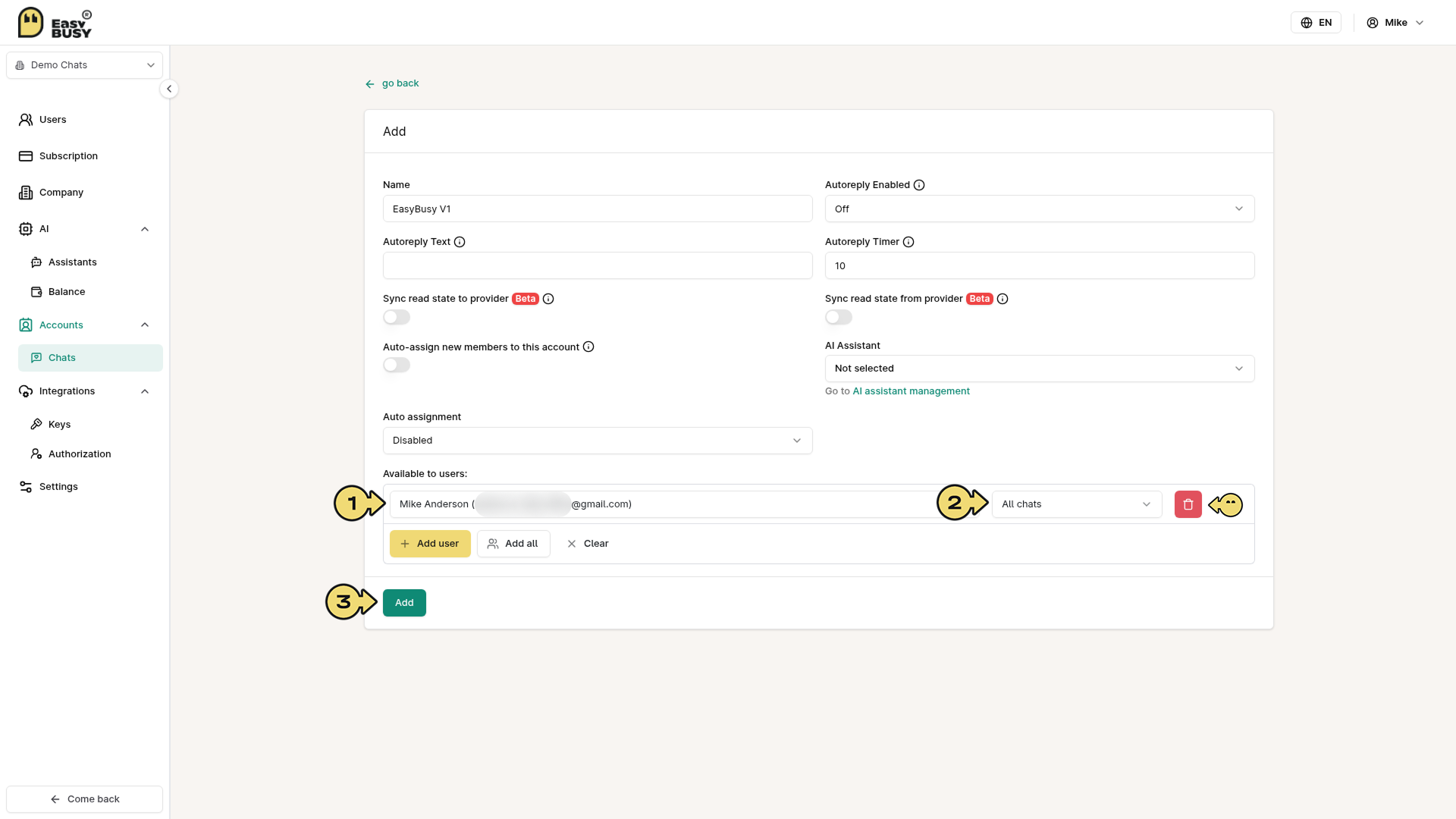Submit the form with green Add button

(x=404, y=603)
